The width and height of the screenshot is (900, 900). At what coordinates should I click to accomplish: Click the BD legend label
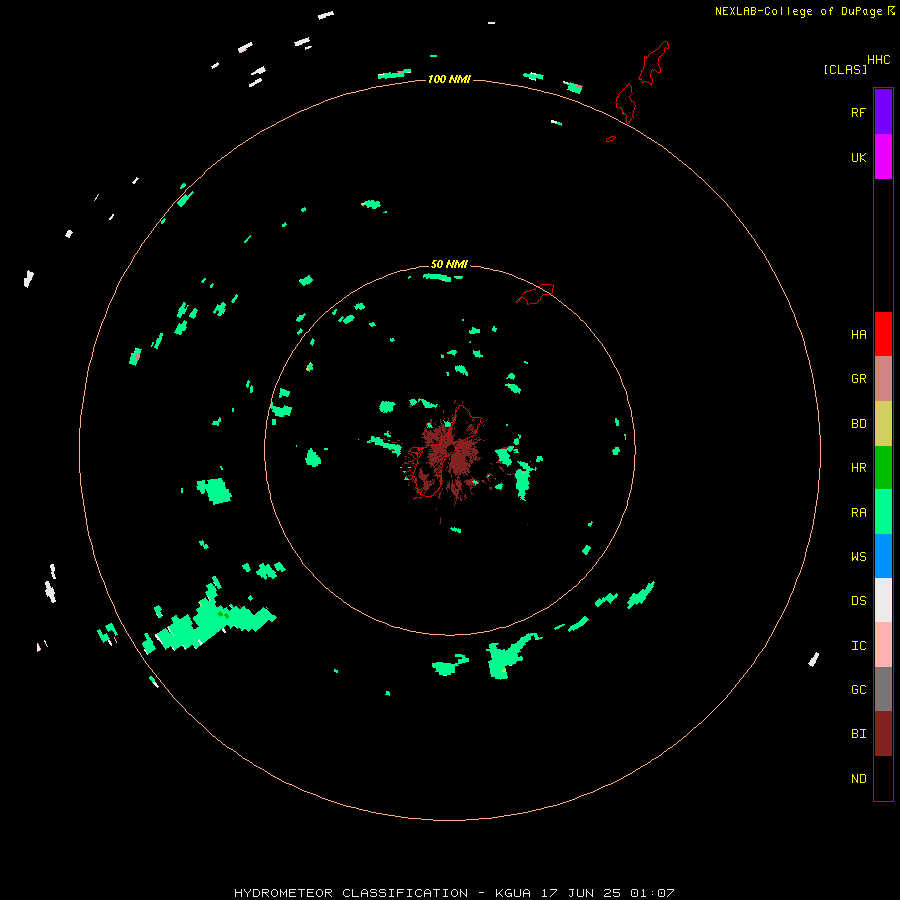858,424
